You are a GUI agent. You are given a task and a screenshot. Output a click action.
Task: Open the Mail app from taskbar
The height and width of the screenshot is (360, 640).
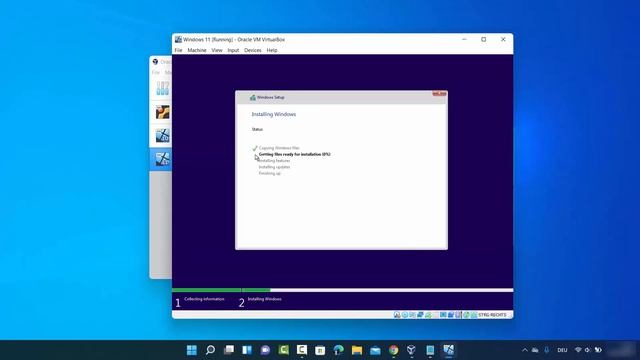(375, 350)
